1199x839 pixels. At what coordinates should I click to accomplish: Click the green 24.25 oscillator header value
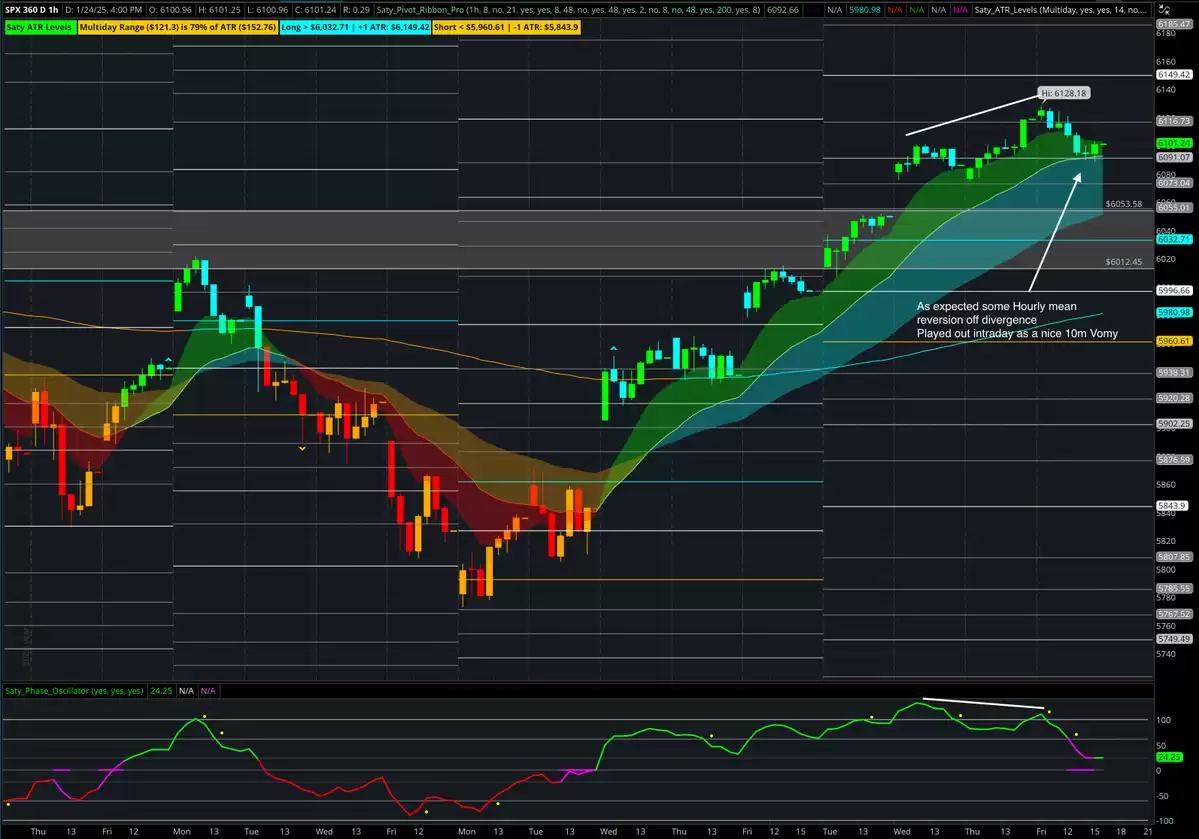pos(161,691)
